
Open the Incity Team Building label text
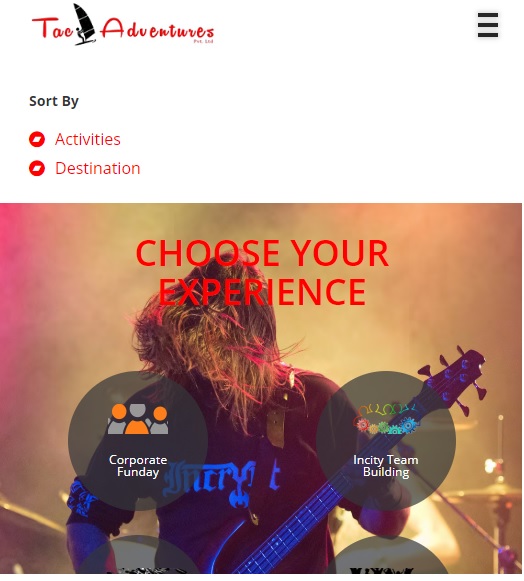coord(386,466)
